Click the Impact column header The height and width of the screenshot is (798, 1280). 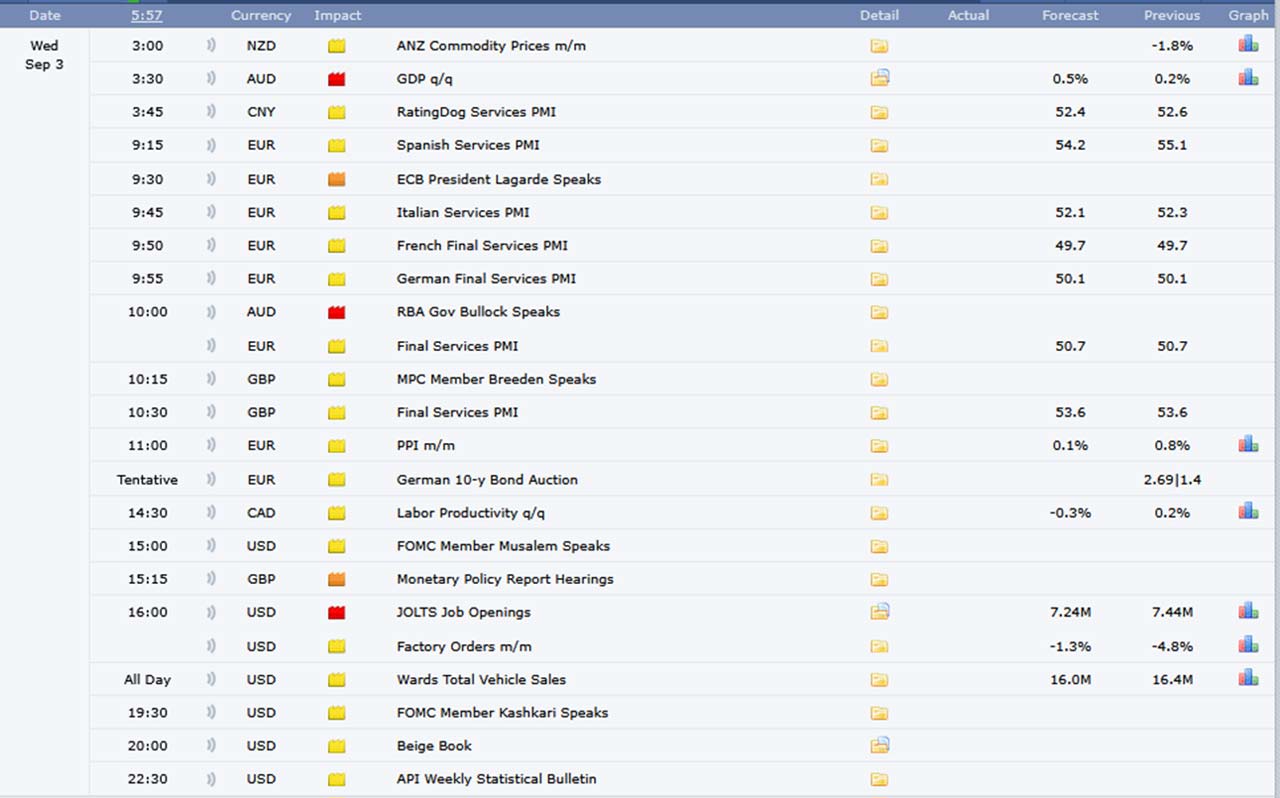pos(338,15)
